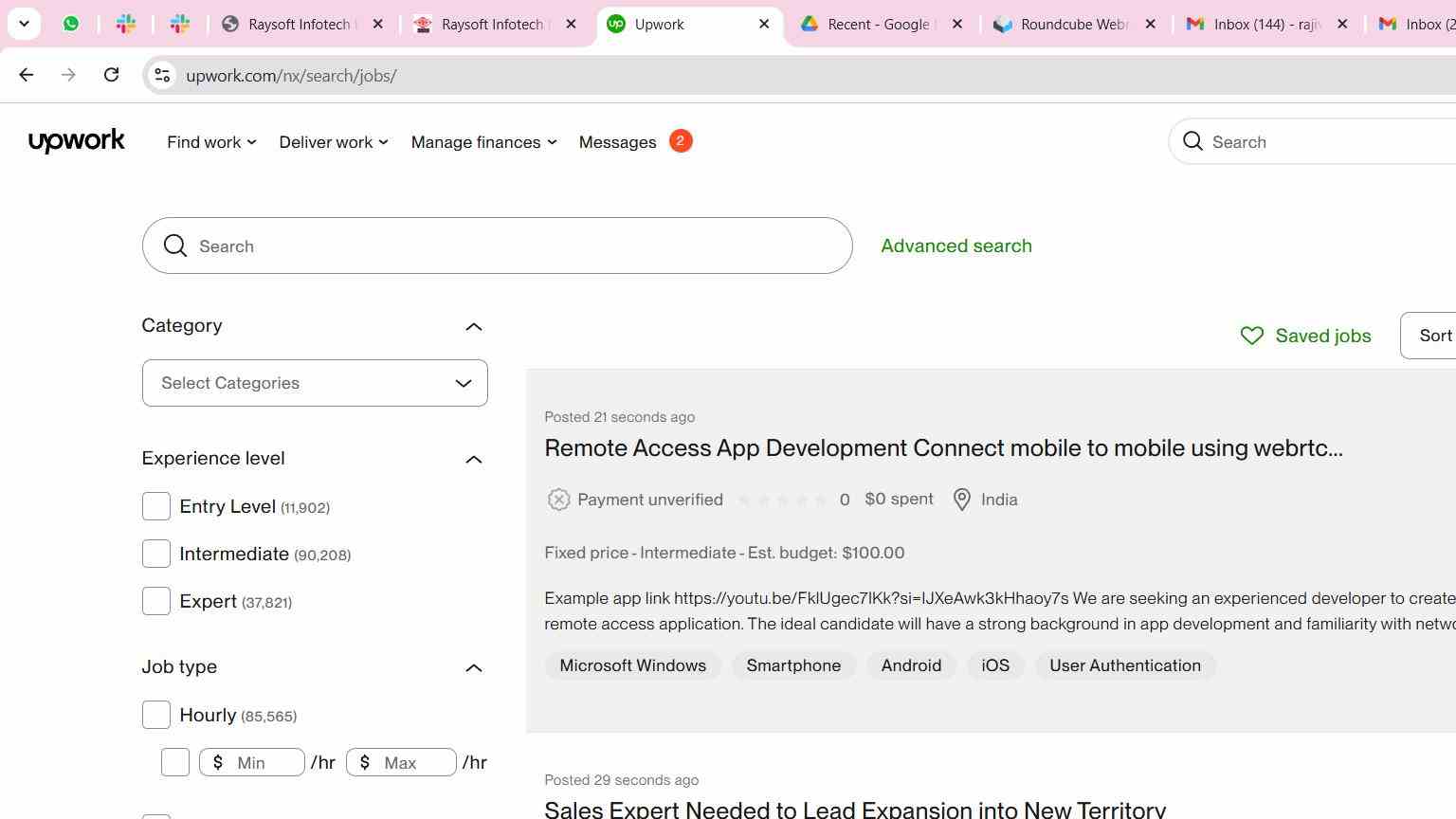This screenshot has width=1456, height=819.
Task: Close the second Raysoft Infotech tab
Action: click(571, 25)
